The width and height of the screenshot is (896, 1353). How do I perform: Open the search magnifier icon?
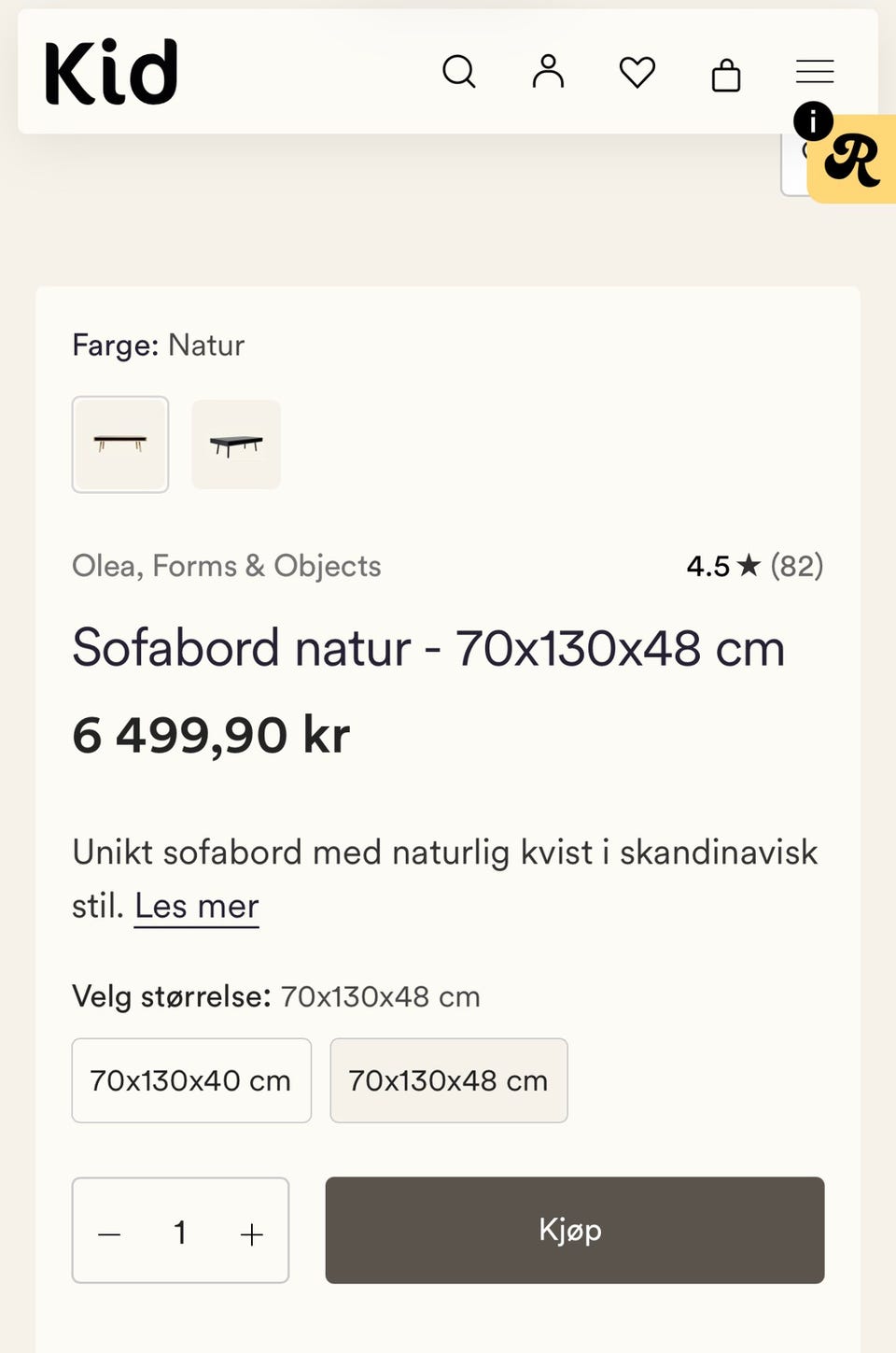458,72
